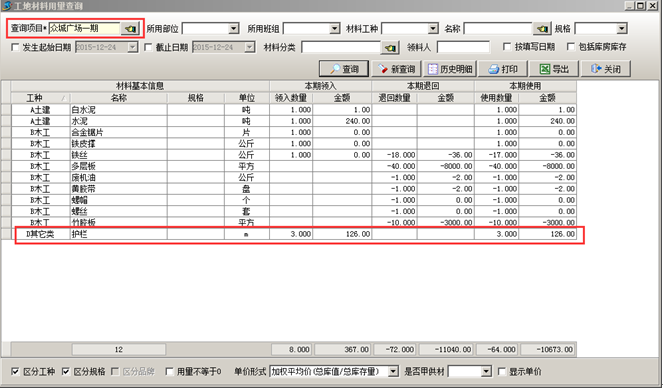Click the lookup icon beside 材料分类 field

coord(390,47)
